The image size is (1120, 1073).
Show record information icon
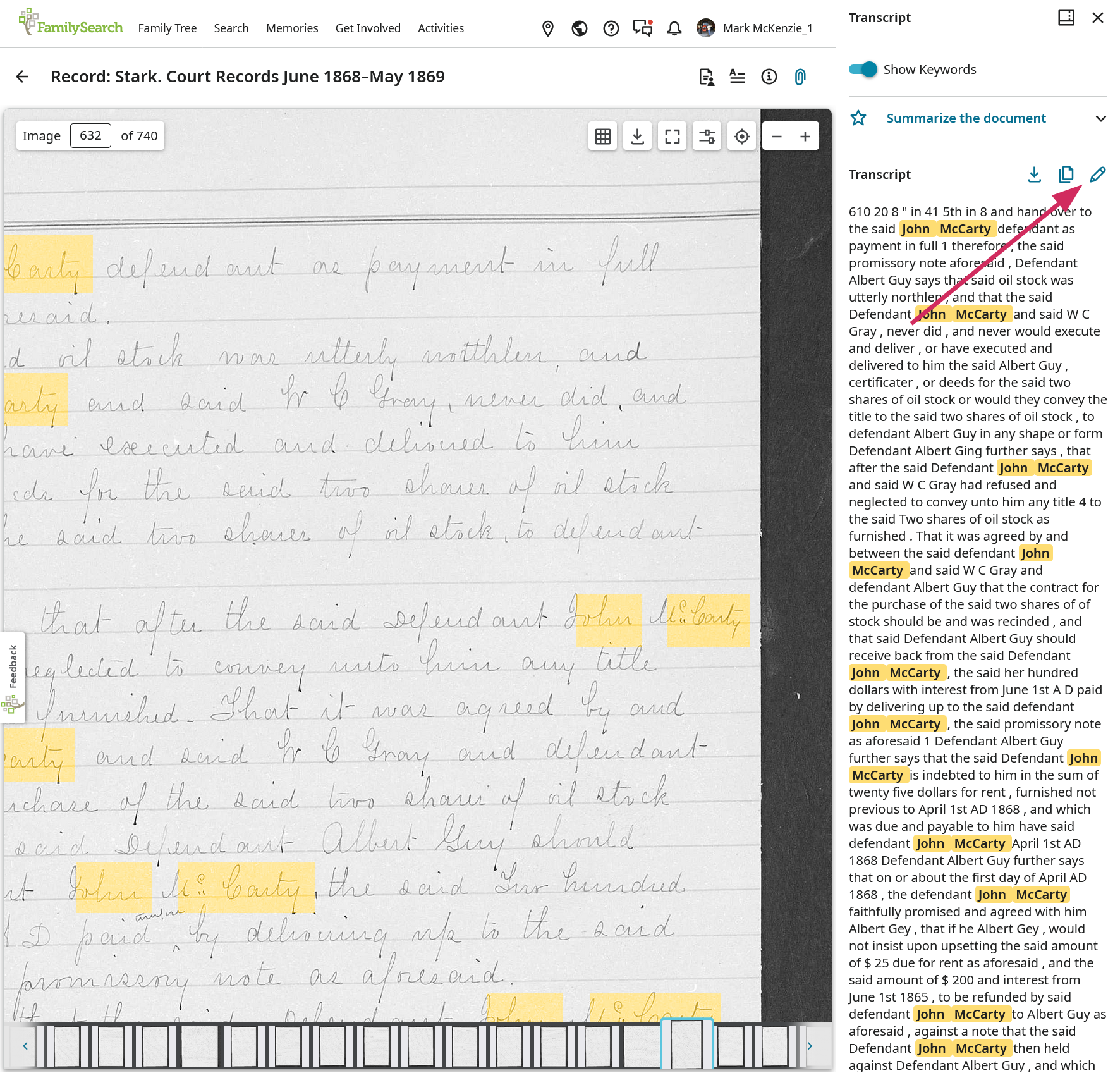[769, 77]
